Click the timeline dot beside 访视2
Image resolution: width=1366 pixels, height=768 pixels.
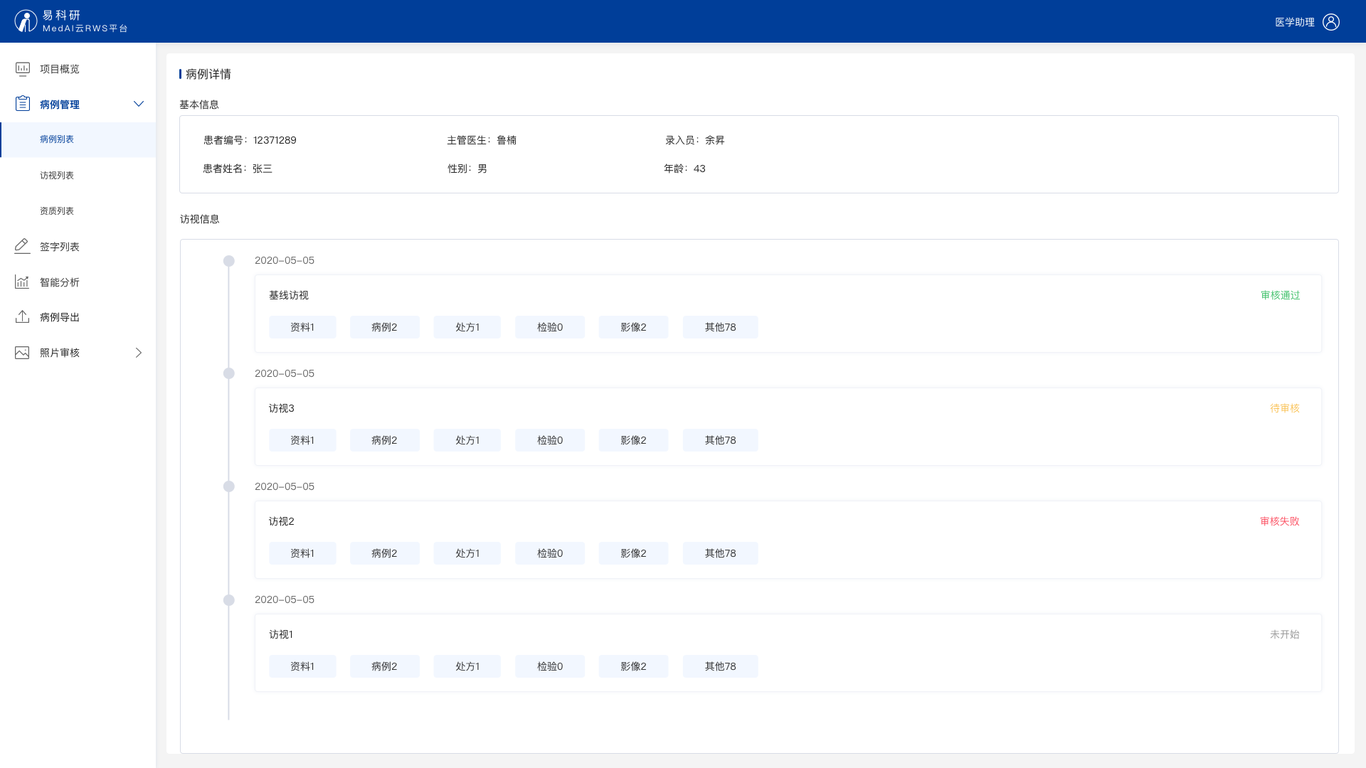click(x=229, y=487)
